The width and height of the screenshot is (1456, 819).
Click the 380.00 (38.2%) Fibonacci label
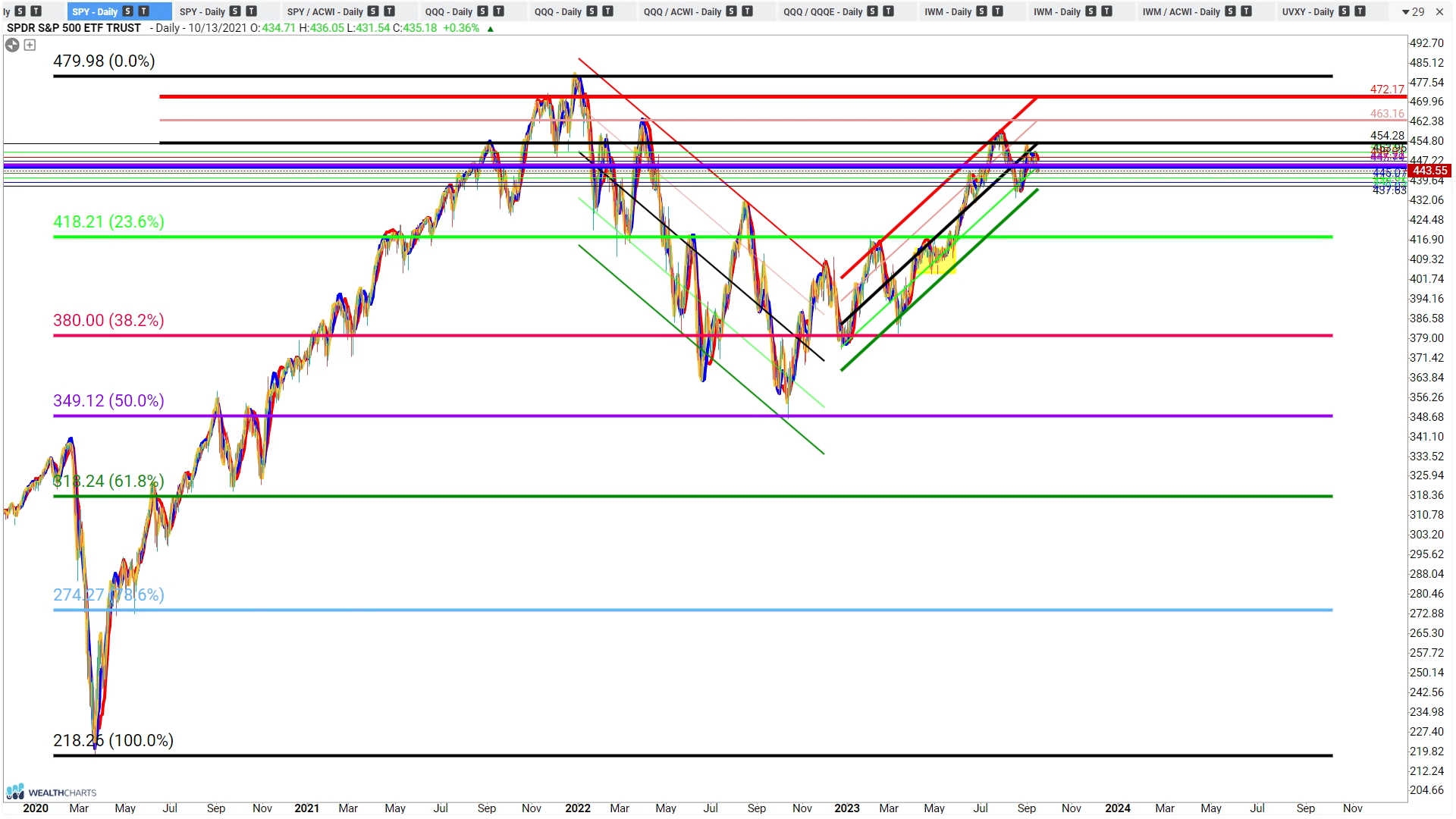click(108, 320)
